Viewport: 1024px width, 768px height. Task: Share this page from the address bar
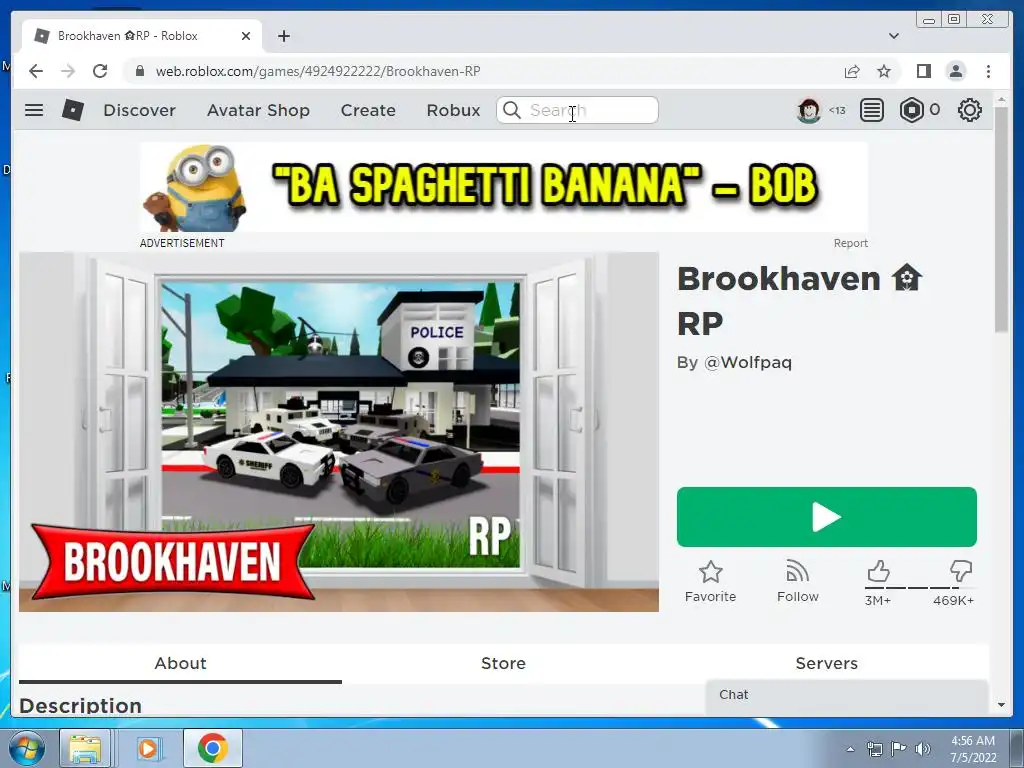852,71
